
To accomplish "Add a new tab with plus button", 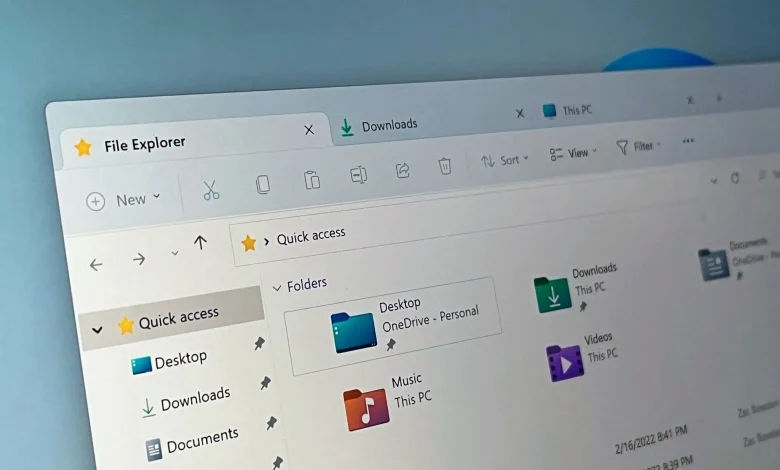I will click(719, 98).
